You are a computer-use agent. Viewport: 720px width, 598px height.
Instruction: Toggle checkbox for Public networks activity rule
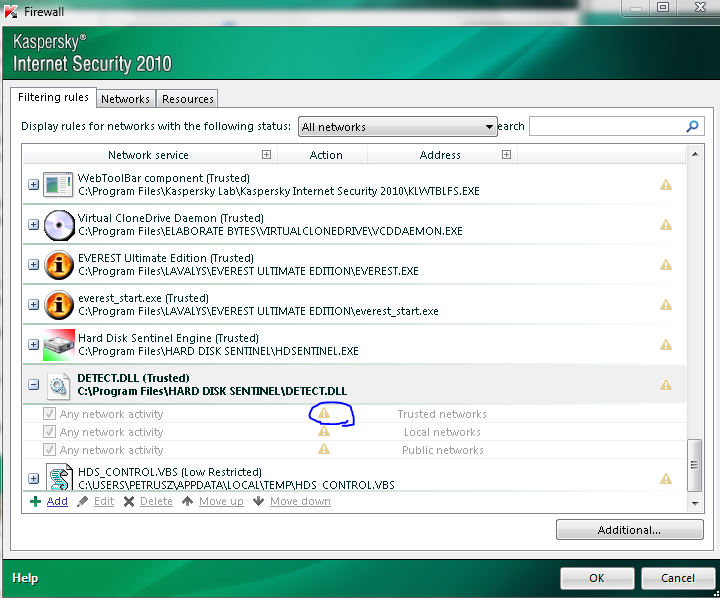click(49, 450)
